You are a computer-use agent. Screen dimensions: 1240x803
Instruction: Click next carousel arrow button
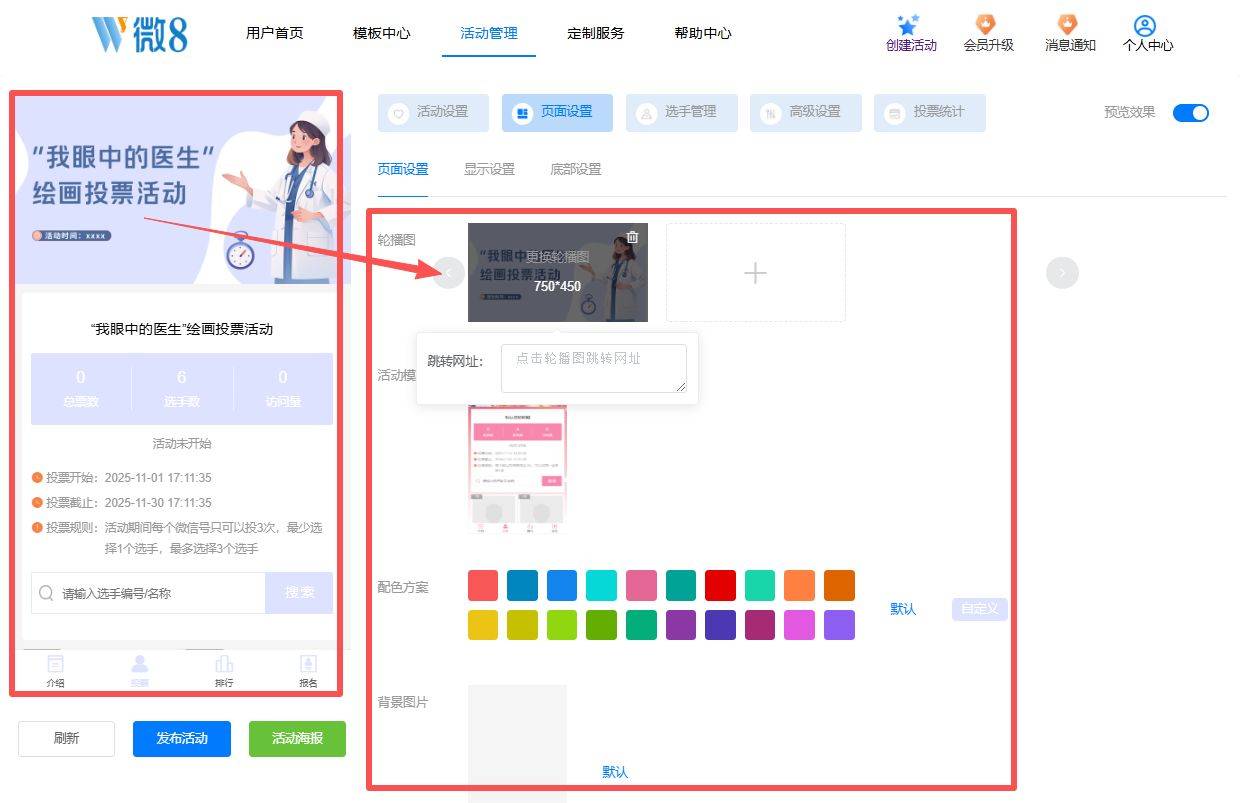pyautogui.click(x=1062, y=272)
